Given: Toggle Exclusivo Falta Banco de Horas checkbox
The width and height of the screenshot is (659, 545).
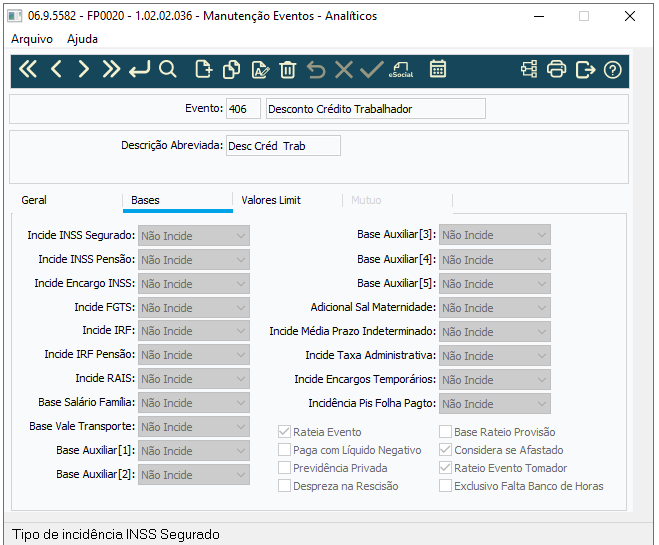Looking at the screenshot, I should [x=445, y=486].
